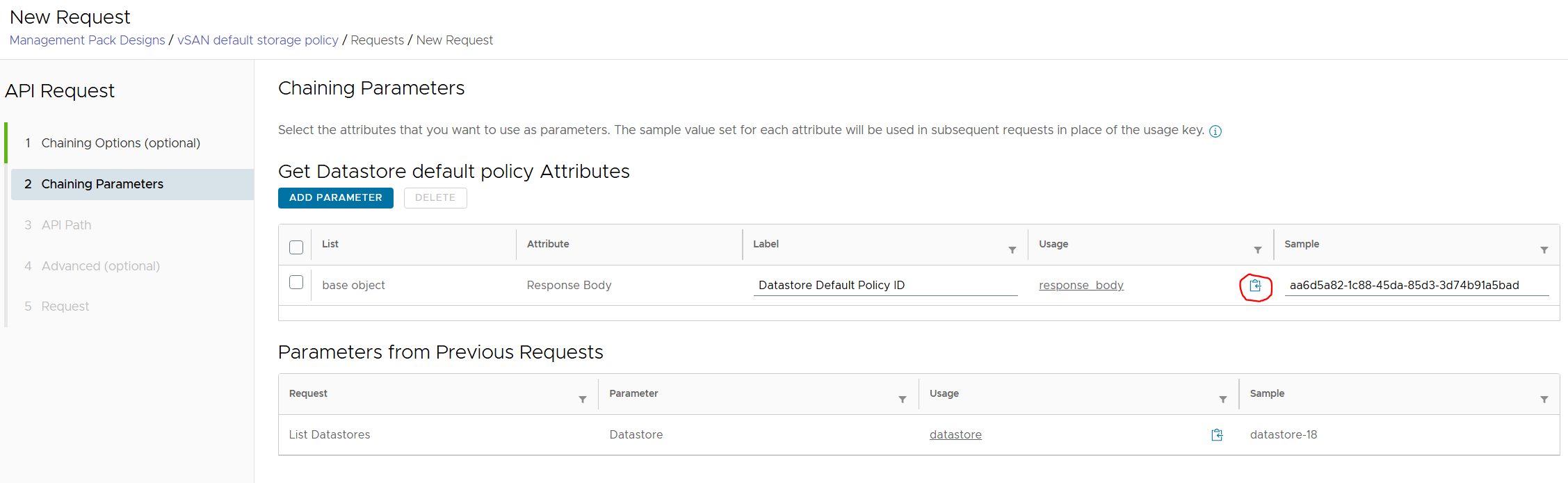
Task: Click the response_body usage link
Action: (1081, 286)
